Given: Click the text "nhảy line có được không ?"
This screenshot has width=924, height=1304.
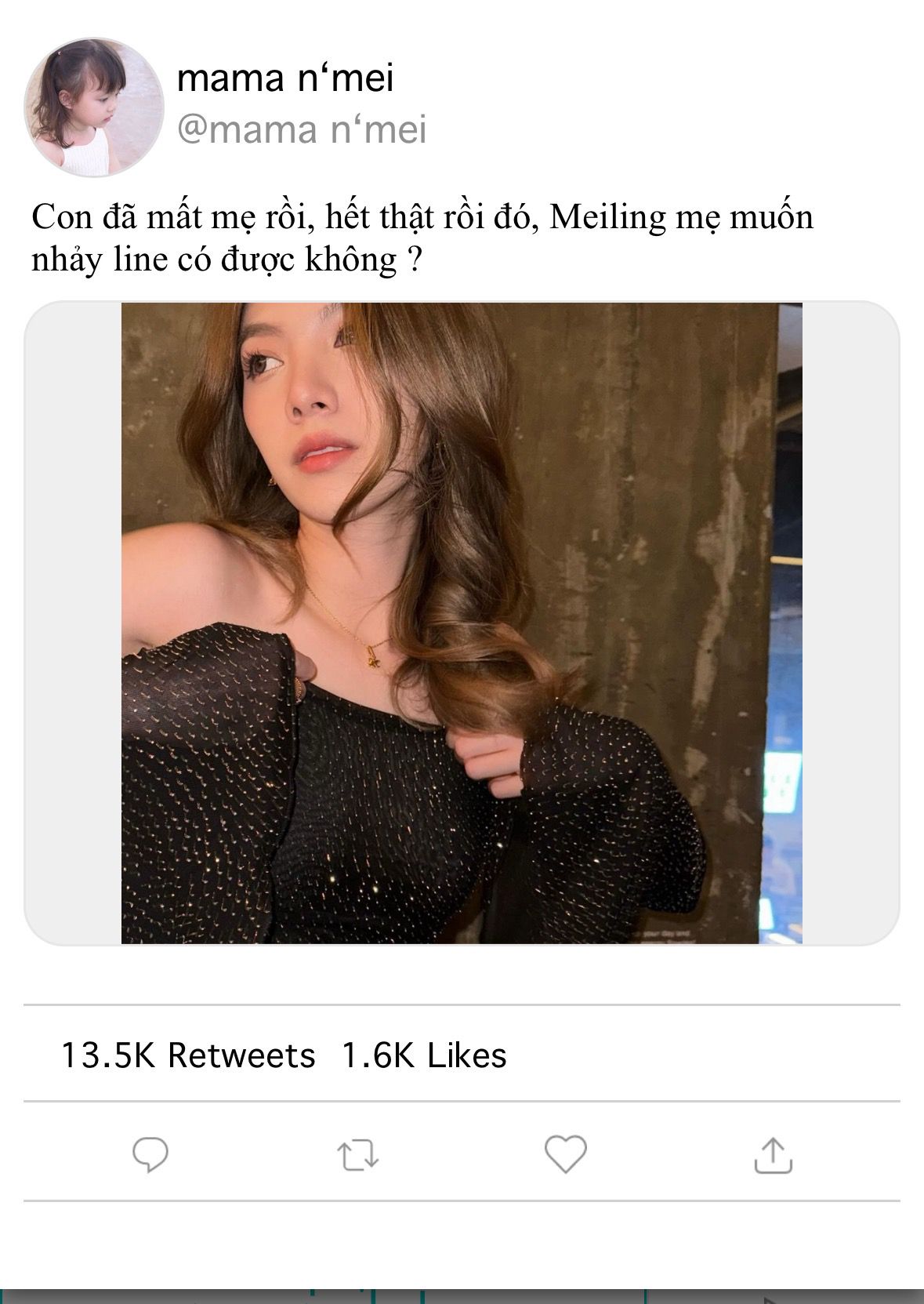Looking at the screenshot, I should coord(227,260).
